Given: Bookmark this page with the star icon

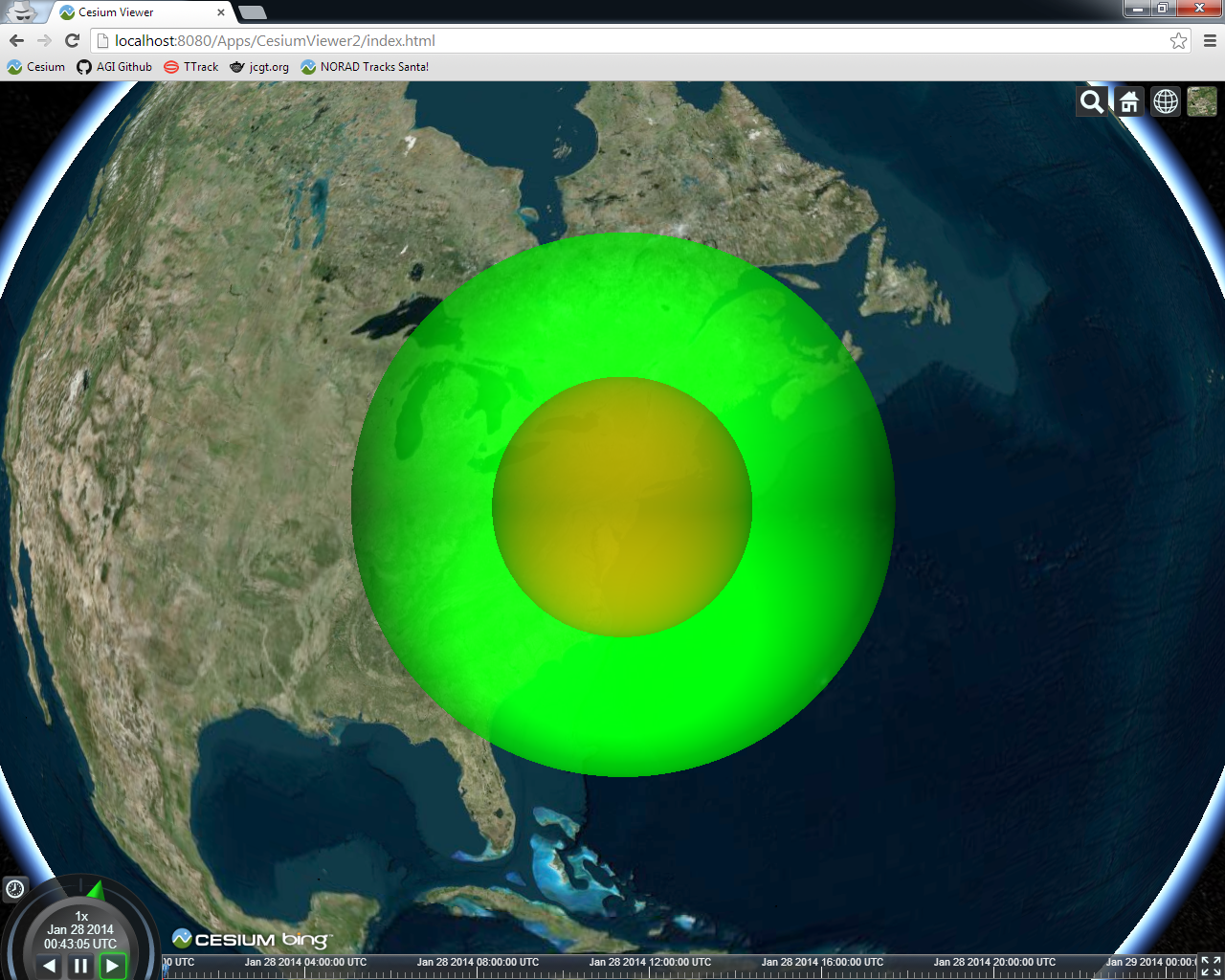Looking at the screenshot, I should (1178, 40).
